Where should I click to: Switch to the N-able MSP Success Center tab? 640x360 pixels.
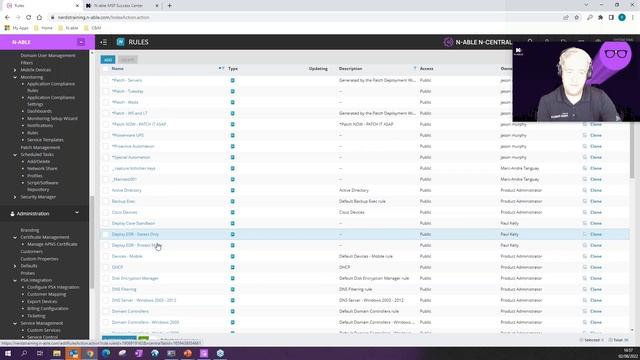pyautogui.click(x=118, y=6)
